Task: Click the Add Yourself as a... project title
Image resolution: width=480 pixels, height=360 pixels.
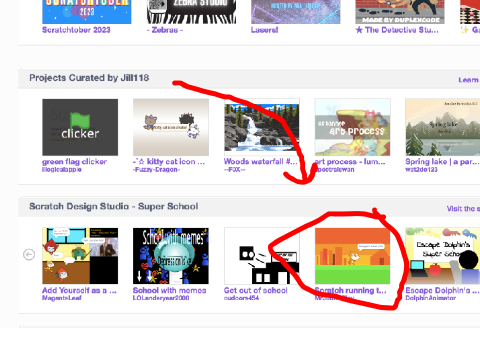Action: pos(79,290)
